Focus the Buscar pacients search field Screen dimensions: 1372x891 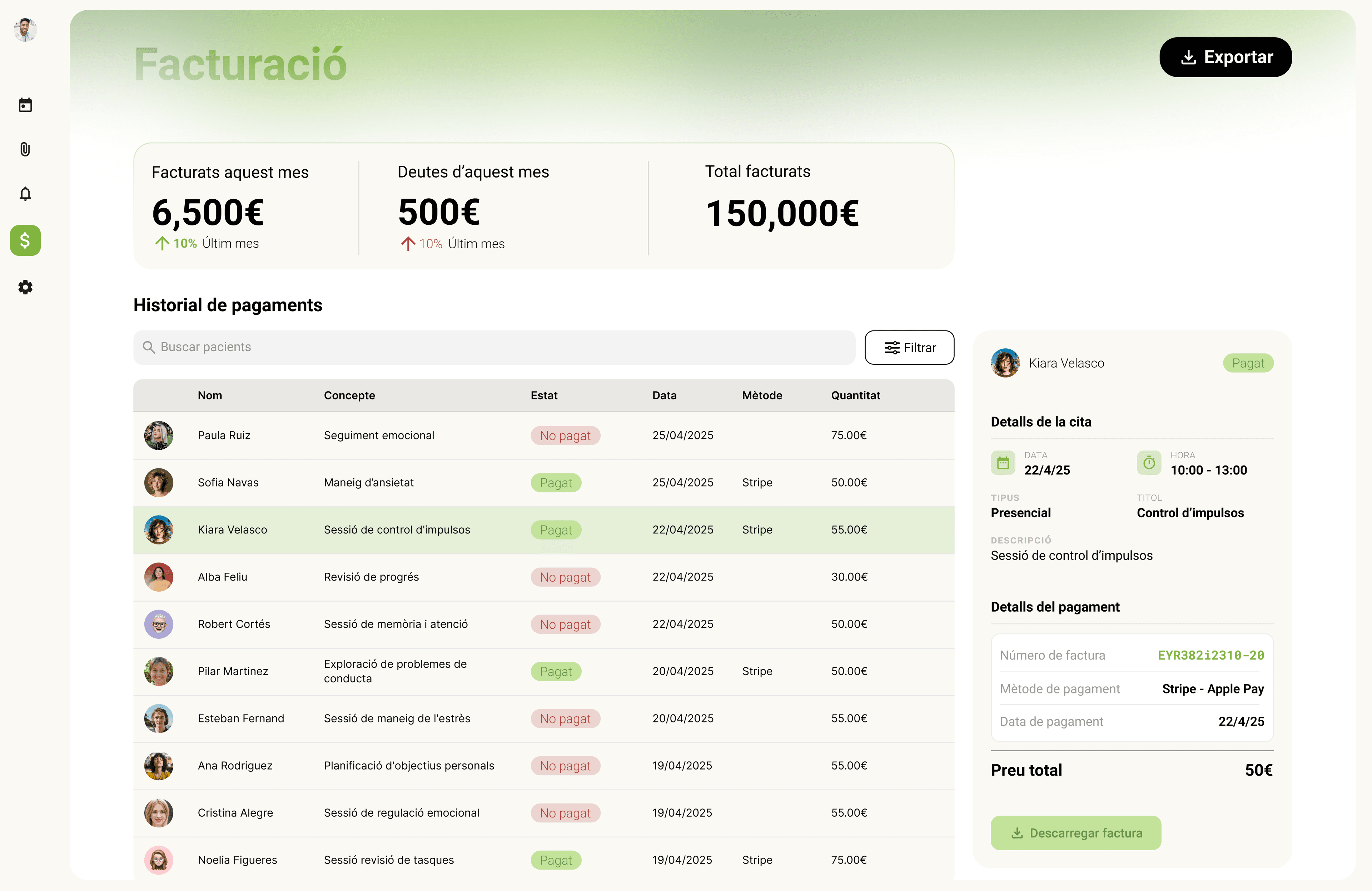(x=494, y=347)
